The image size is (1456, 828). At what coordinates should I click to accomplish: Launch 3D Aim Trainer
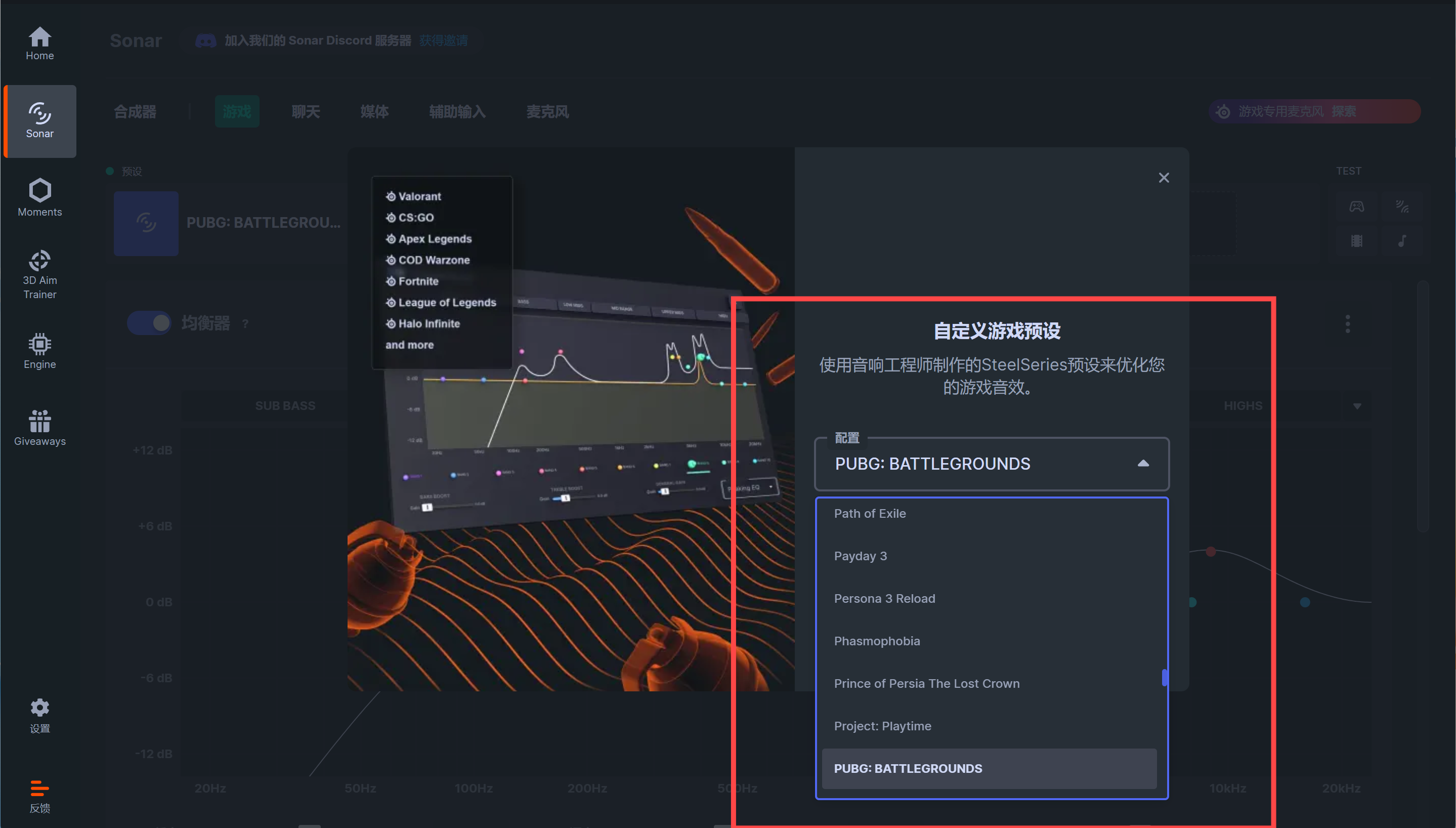(x=40, y=275)
